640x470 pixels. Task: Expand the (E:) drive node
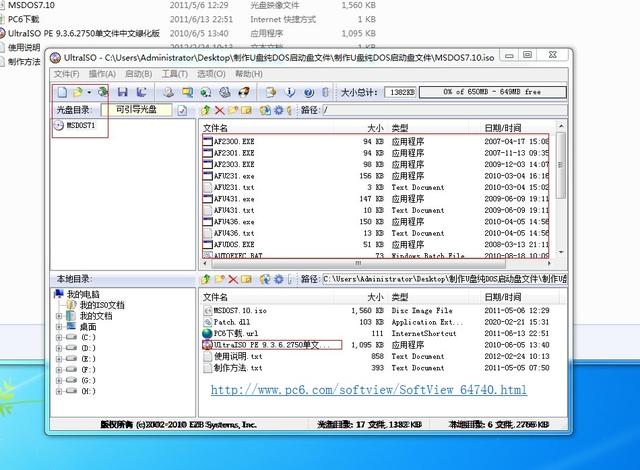click(x=59, y=359)
